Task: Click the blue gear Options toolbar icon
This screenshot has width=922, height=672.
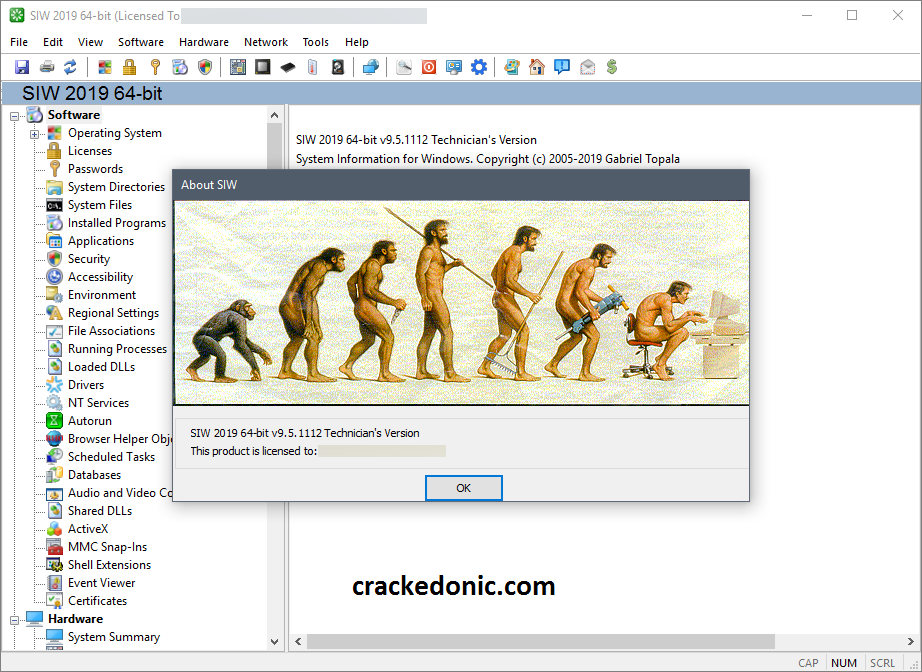Action: (479, 67)
